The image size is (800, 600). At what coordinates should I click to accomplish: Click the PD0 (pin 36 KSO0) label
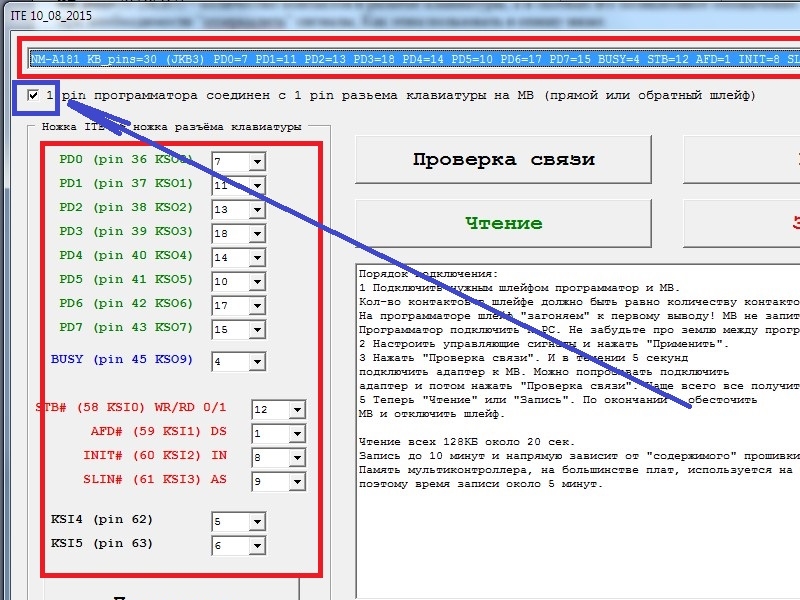coord(126,159)
